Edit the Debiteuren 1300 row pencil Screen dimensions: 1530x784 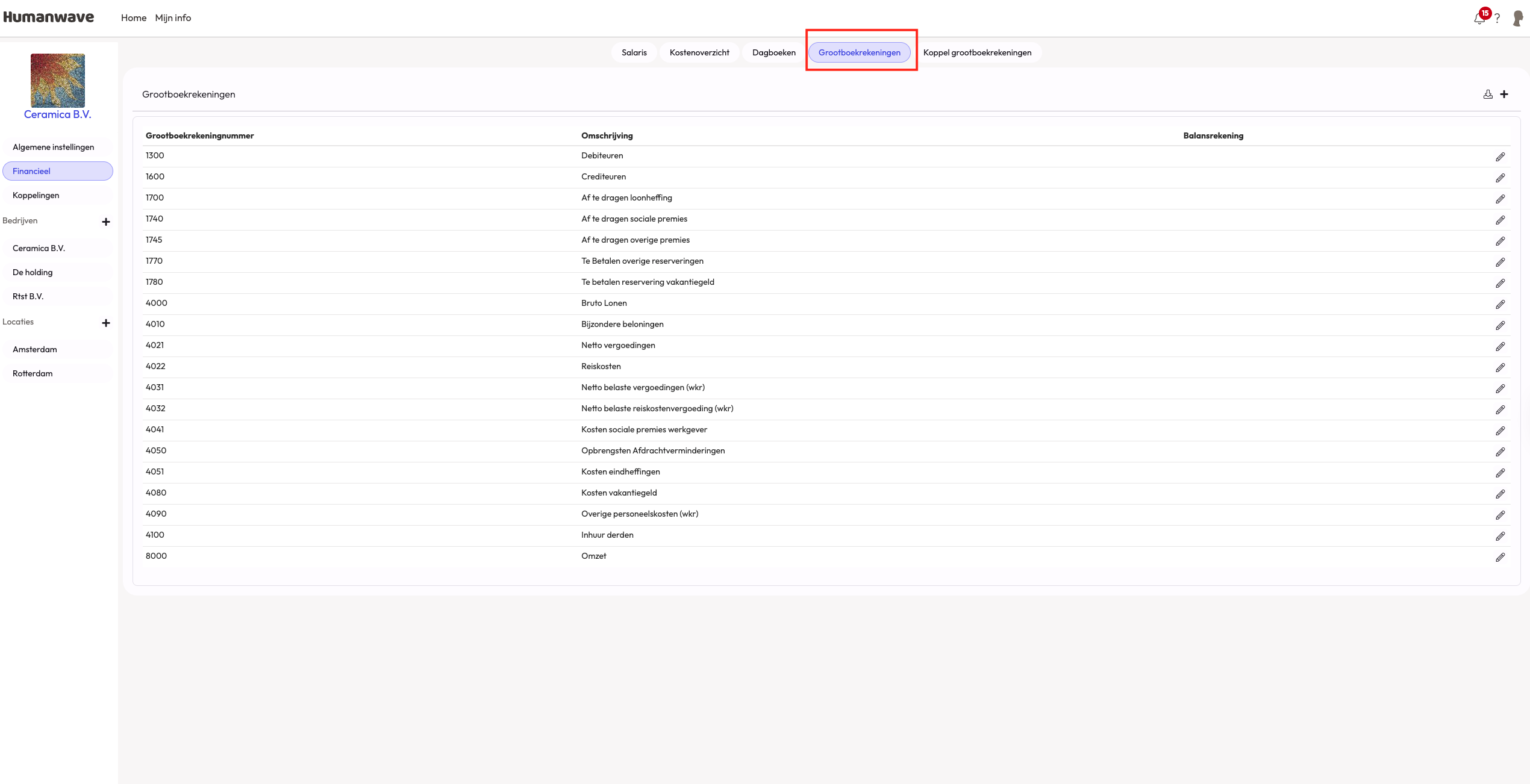tap(1500, 157)
